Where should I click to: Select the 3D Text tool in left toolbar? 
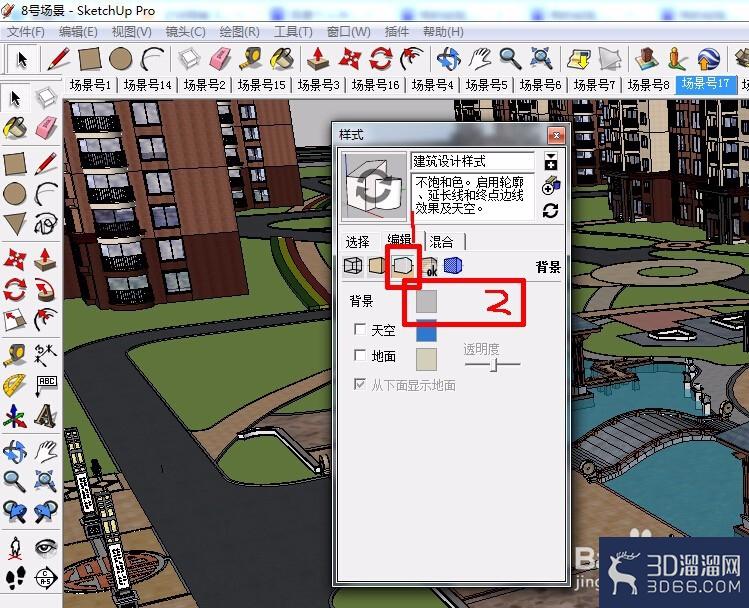46,416
